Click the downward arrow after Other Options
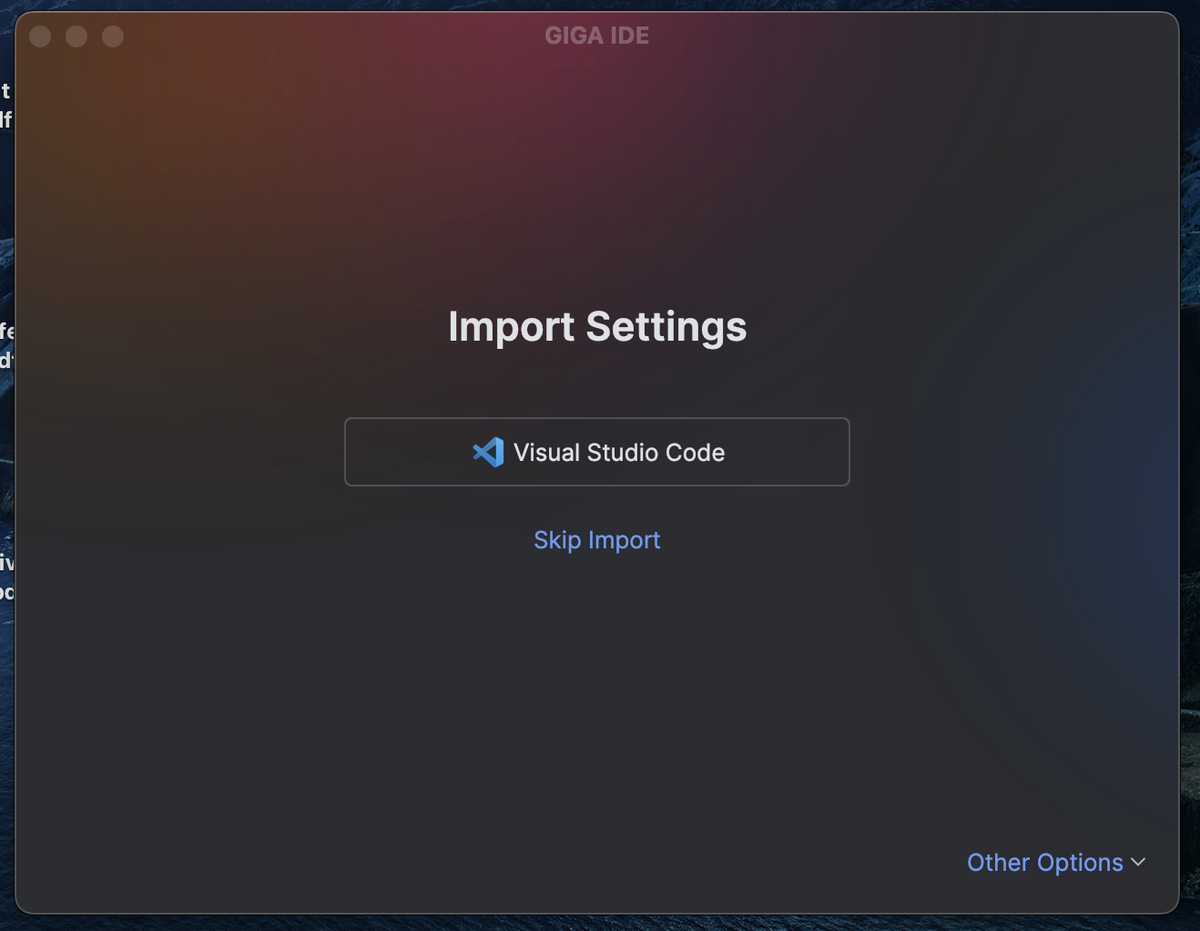This screenshot has height=931, width=1200. tap(1138, 862)
